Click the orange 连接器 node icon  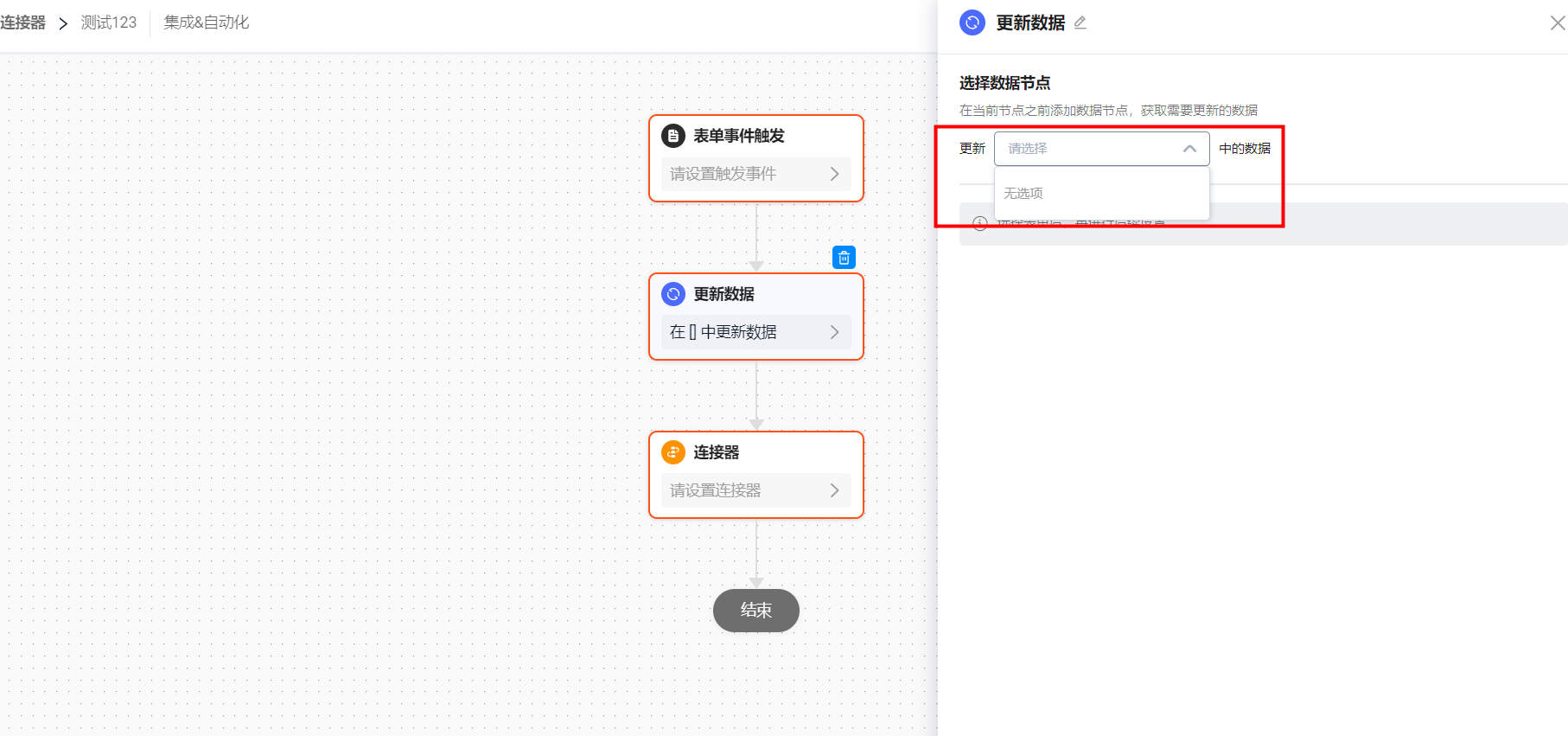coord(672,452)
